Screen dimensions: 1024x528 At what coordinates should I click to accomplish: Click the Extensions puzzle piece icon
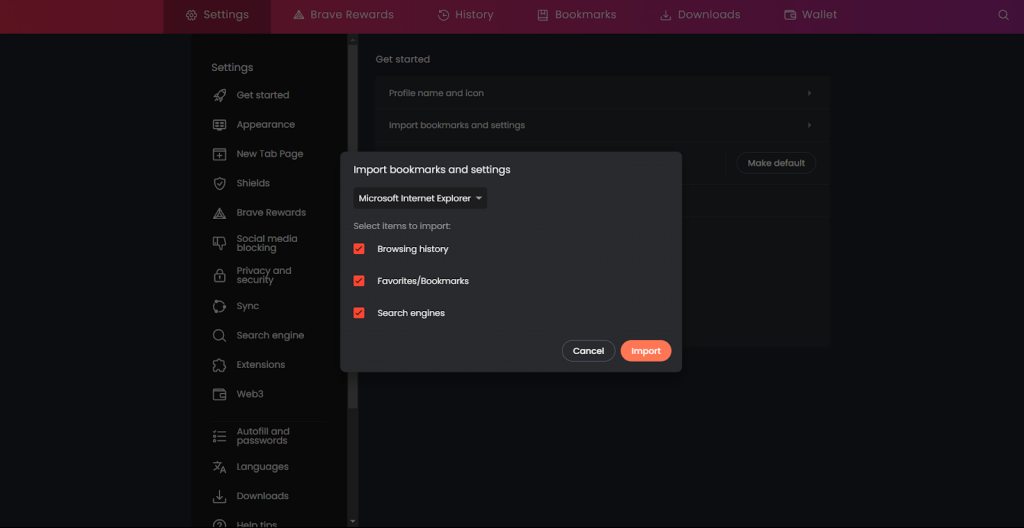pyautogui.click(x=219, y=365)
